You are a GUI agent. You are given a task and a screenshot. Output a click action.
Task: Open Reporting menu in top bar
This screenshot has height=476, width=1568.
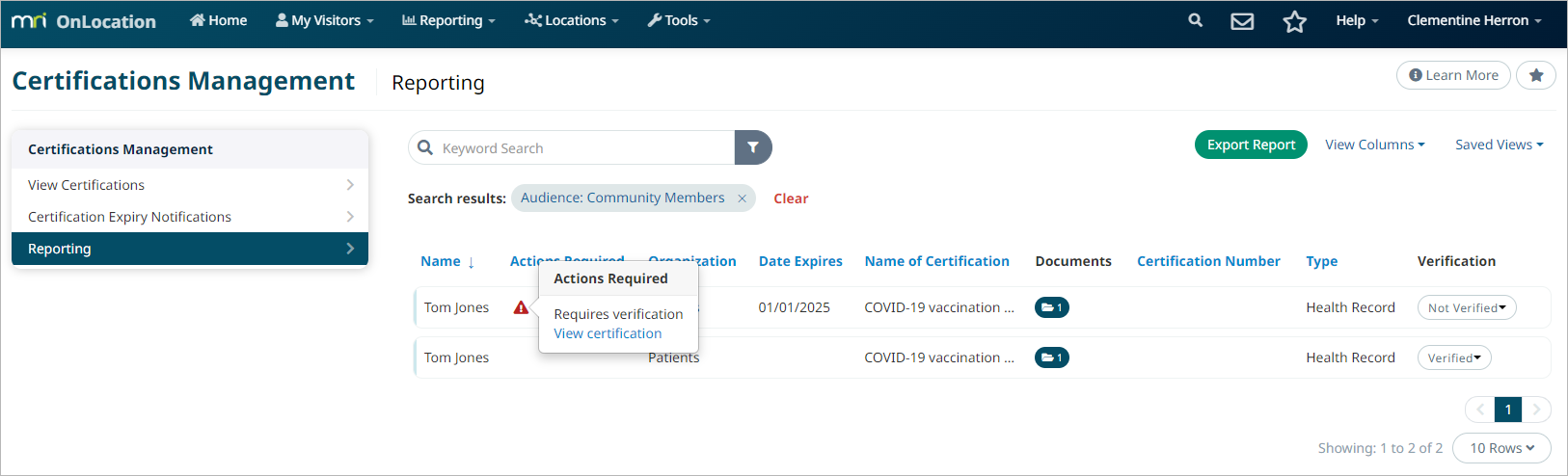[448, 20]
